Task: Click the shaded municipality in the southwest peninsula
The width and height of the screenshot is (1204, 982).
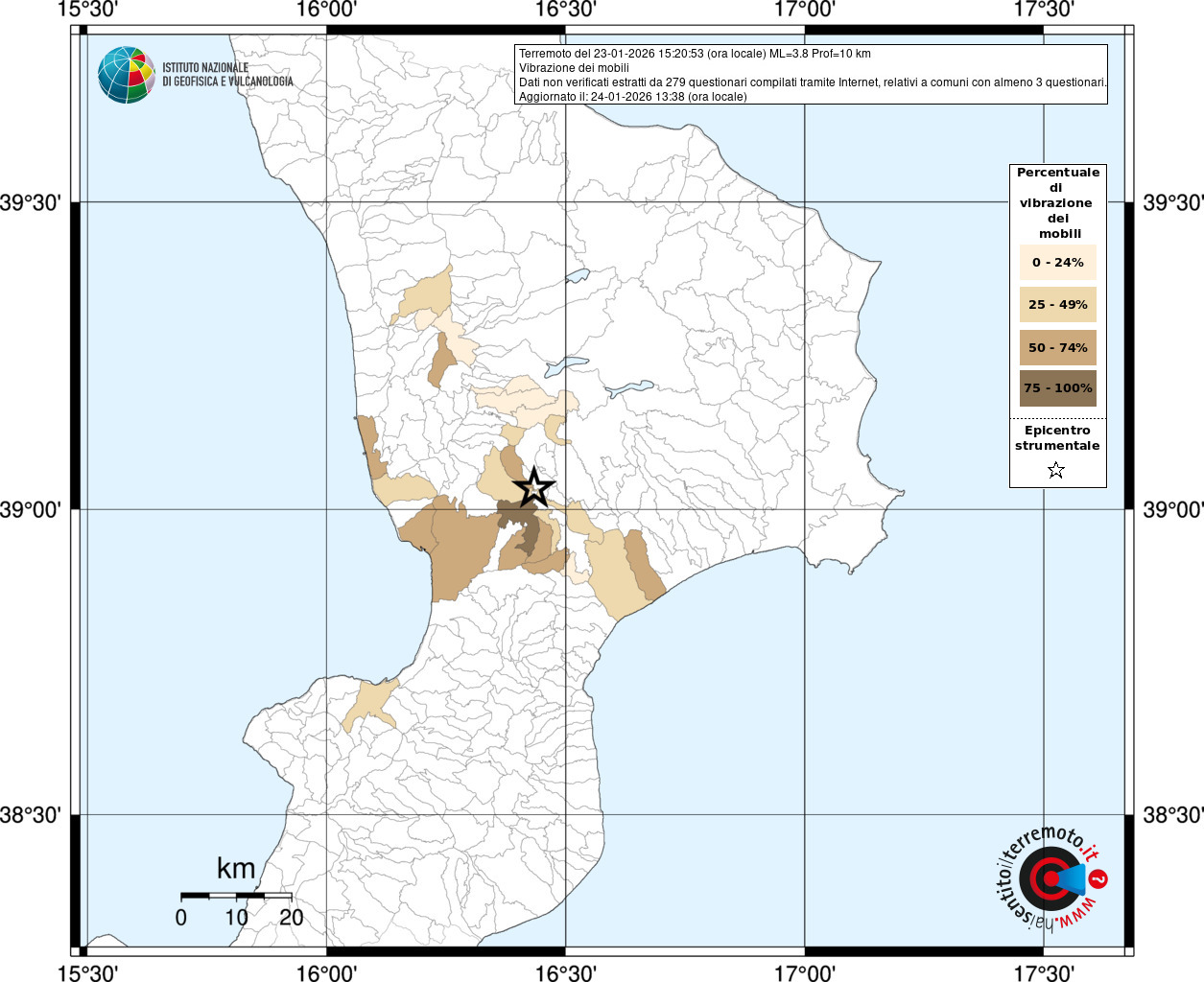Action: coord(371,706)
